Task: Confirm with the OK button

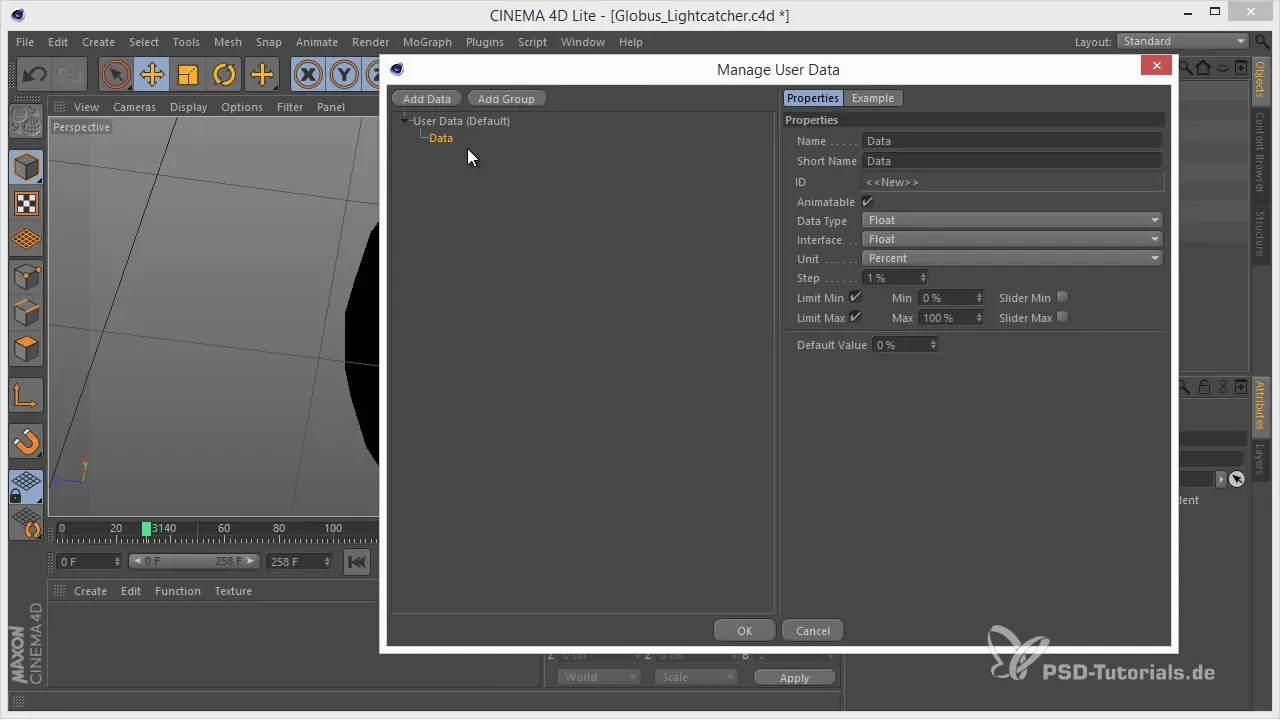Action: [x=744, y=630]
